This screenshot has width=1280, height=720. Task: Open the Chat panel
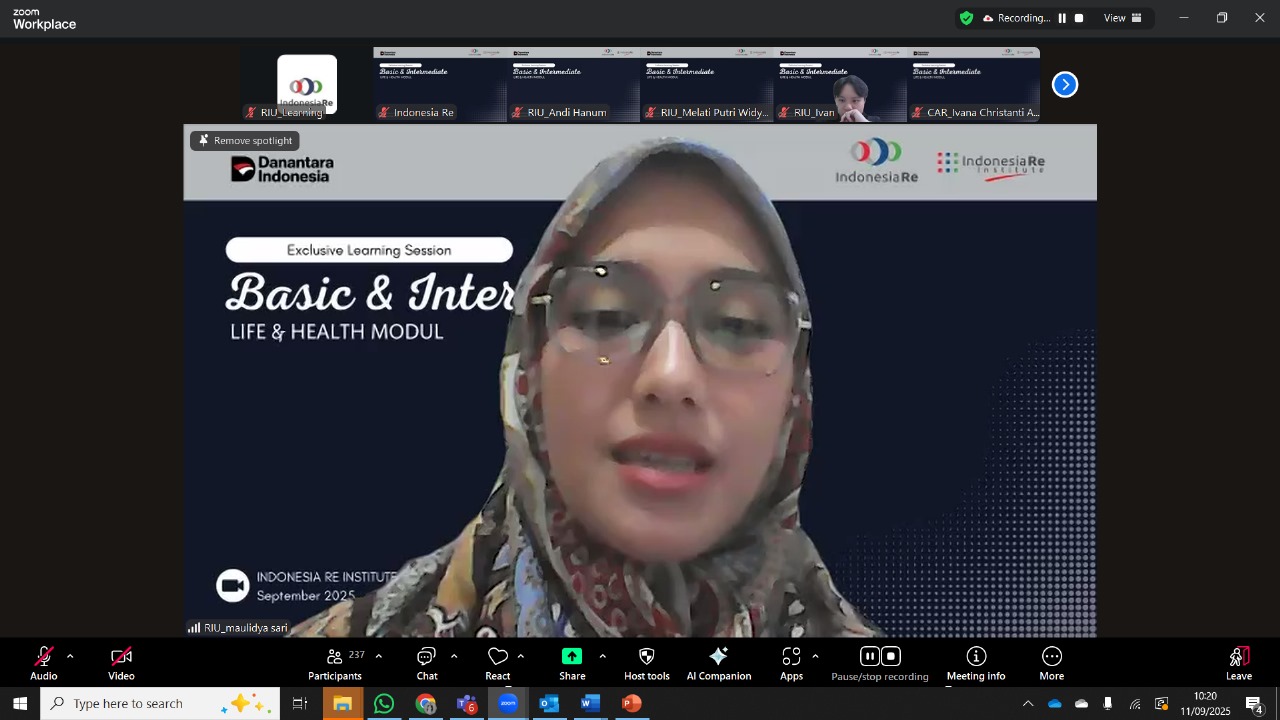(x=427, y=663)
